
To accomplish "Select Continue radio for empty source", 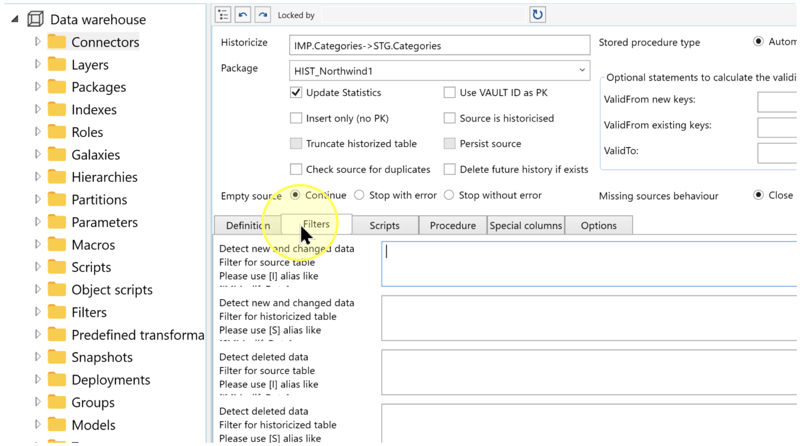I will click(295, 195).
